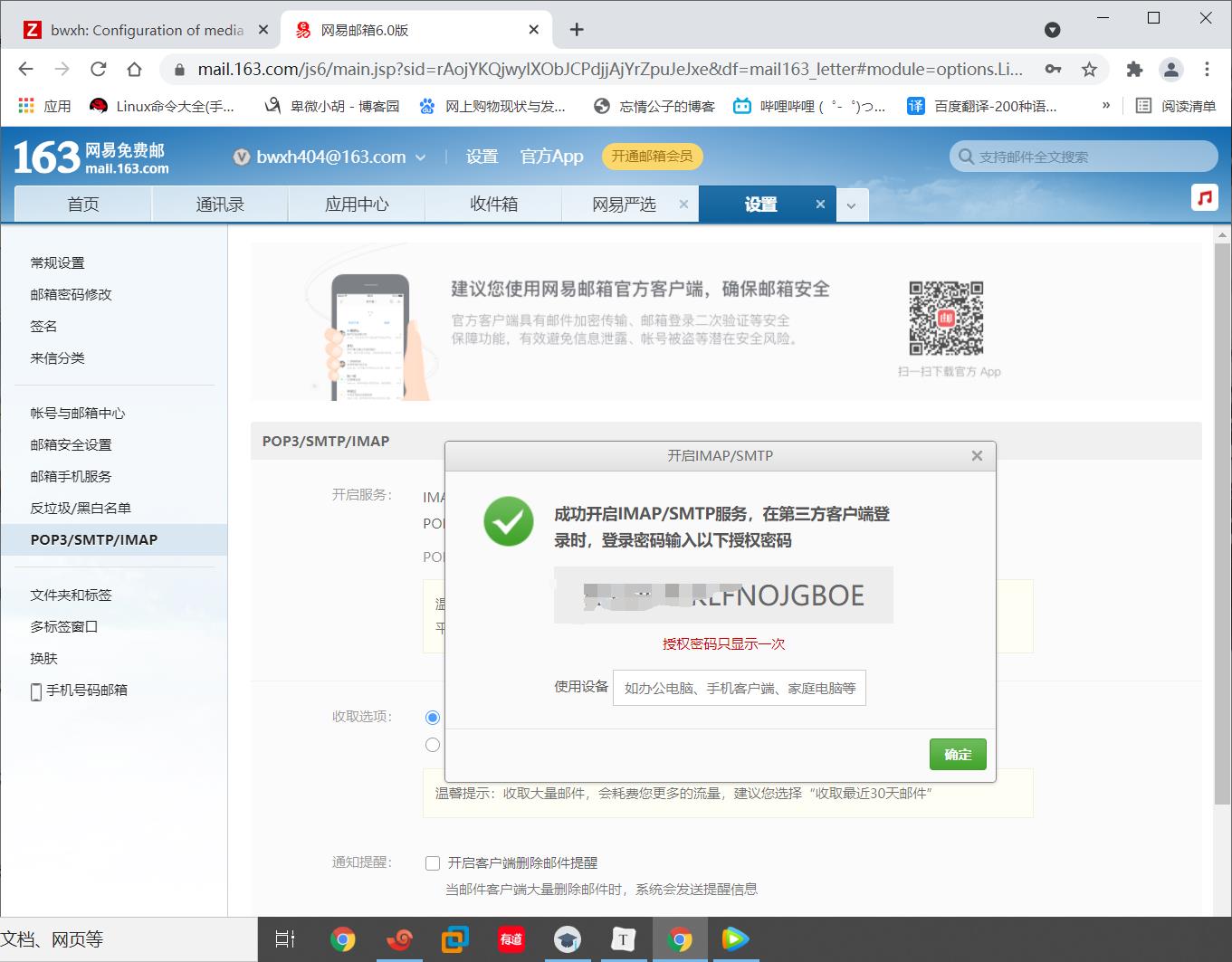The image size is (1232, 962).
Task: Open 邮箱安全设置 in the sidebar
Action: 71,444
